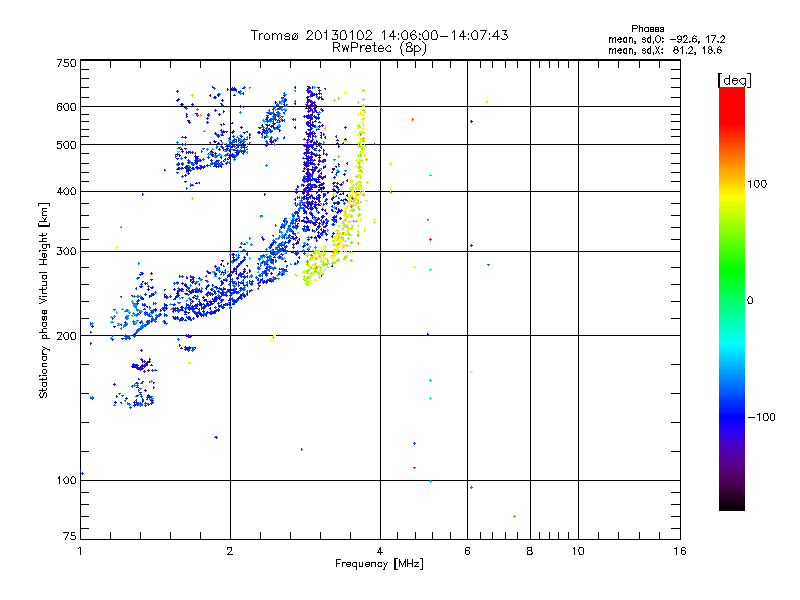The height and width of the screenshot is (600, 800).
Task: Click the '600' y-axis label
Action: (66, 107)
